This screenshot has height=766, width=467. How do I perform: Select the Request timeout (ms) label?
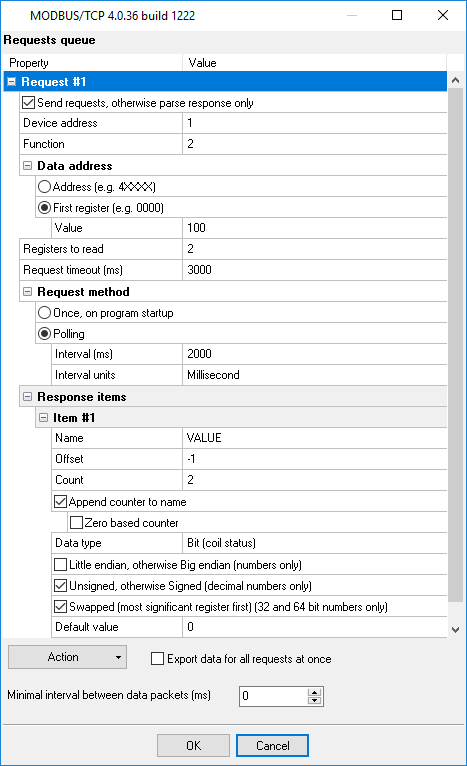(73, 270)
